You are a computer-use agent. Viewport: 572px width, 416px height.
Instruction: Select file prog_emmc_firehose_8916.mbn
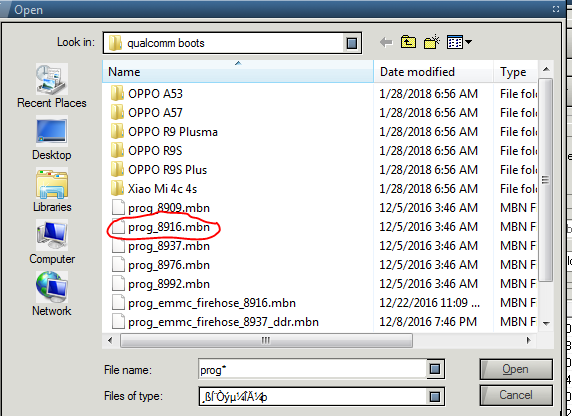[204, 303]
